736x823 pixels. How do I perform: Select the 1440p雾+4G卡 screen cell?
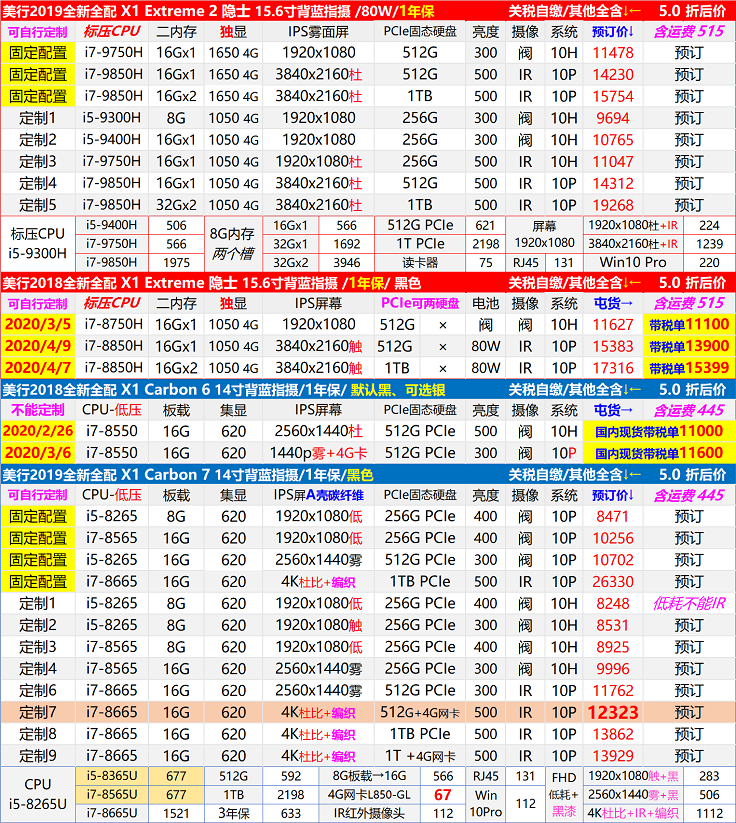click(x=319, y=453)
